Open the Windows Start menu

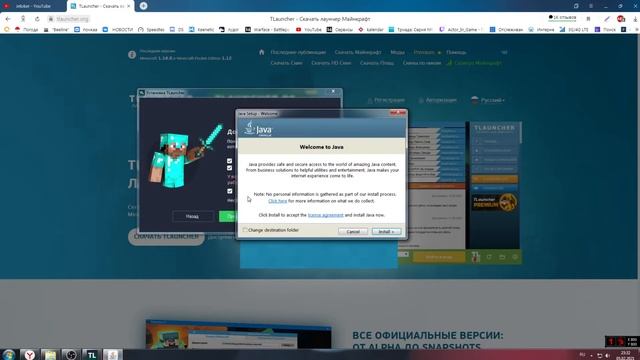click(x=8, y=355)
